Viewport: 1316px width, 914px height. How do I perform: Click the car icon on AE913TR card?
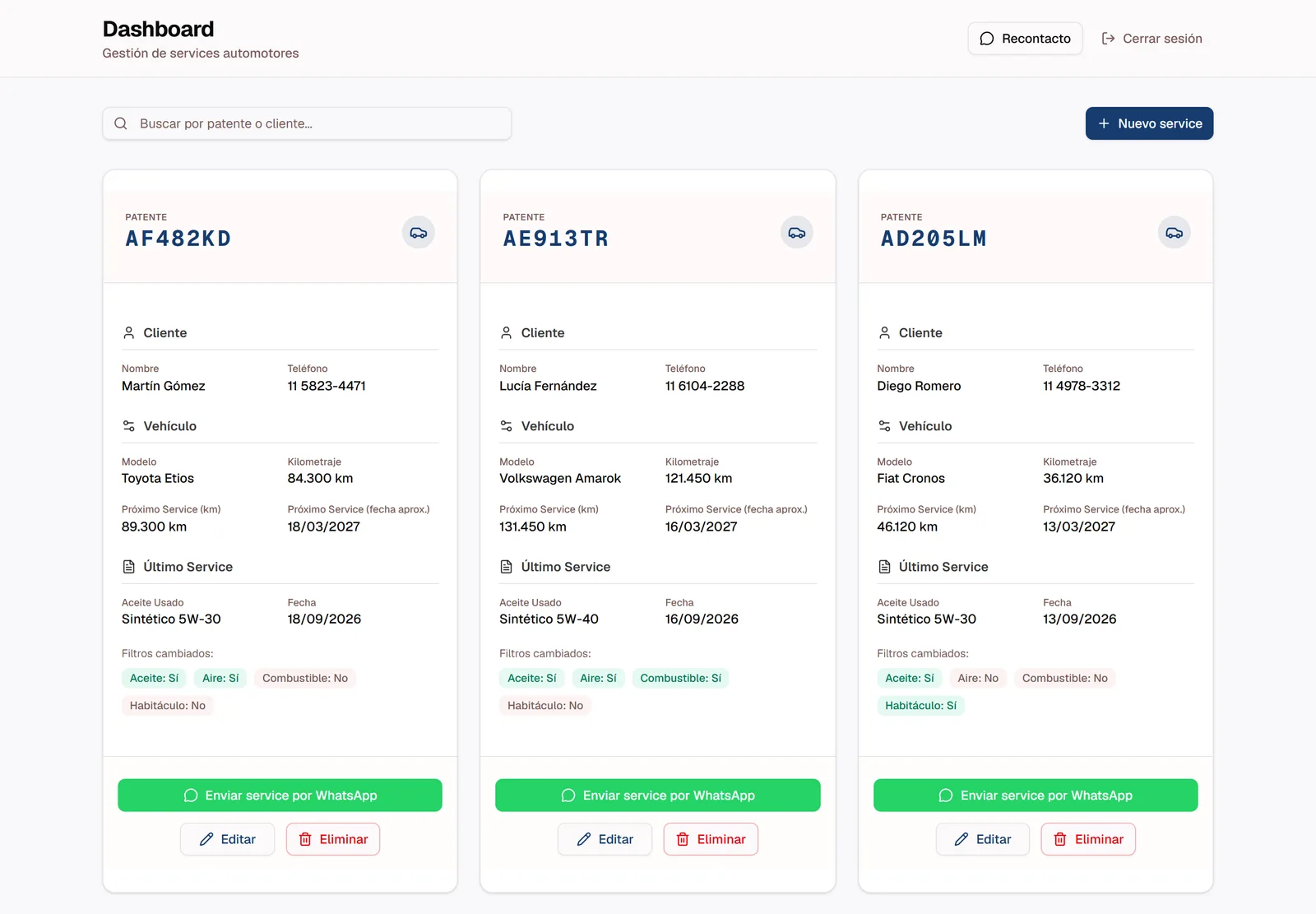(796, 233)
